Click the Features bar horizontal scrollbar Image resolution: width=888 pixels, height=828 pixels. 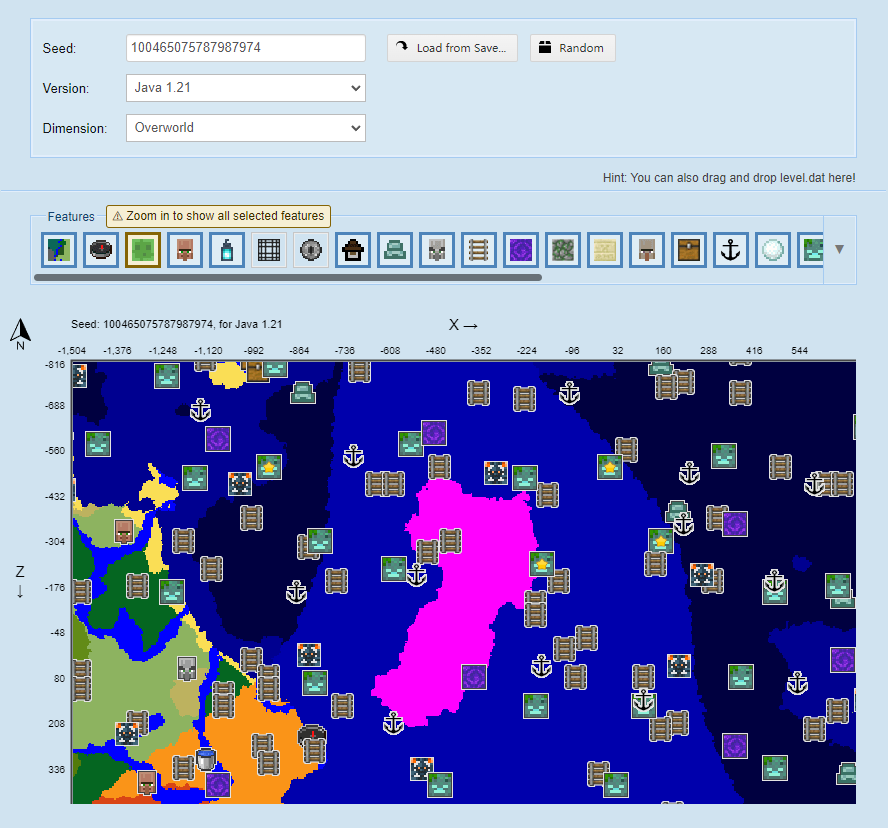coord(288,278)
